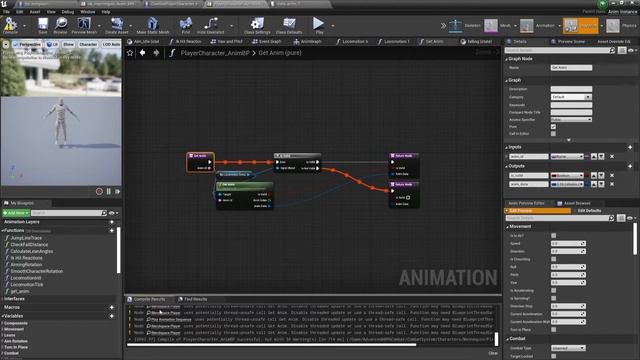640x360 pixels.
Task: Add a new function with the plus icon
Action: [x=112, y=231]
